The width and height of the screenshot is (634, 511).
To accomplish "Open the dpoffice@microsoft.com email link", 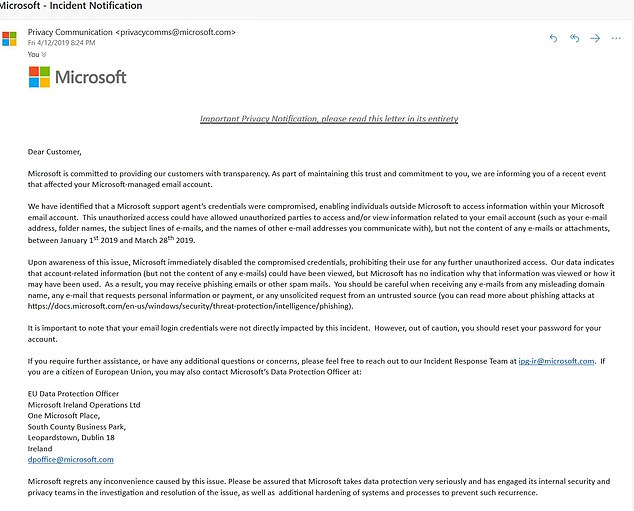I will pyautogui.click(x=71, y=460).
